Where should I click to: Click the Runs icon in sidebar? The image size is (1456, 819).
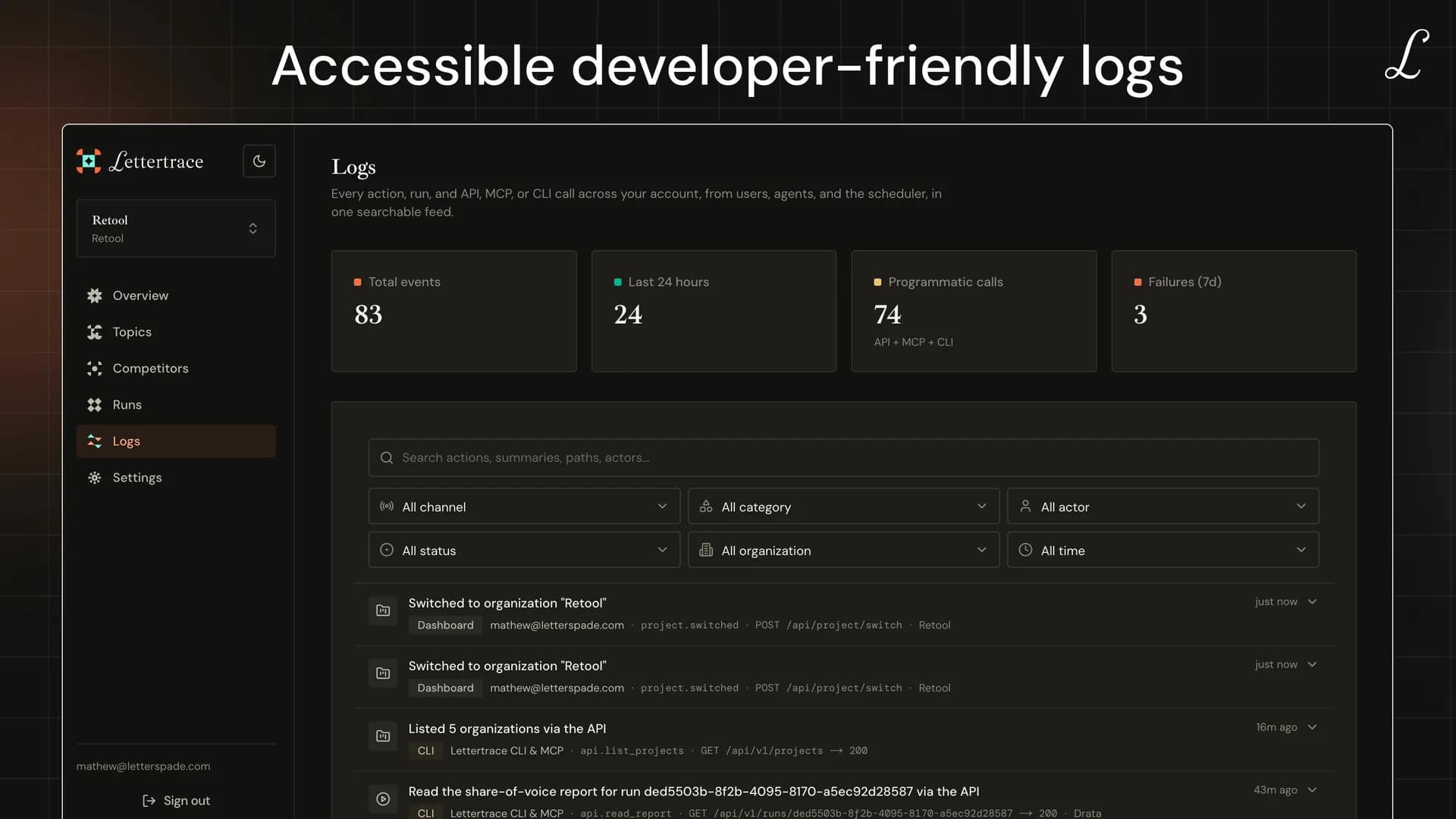tap(94, 405)
